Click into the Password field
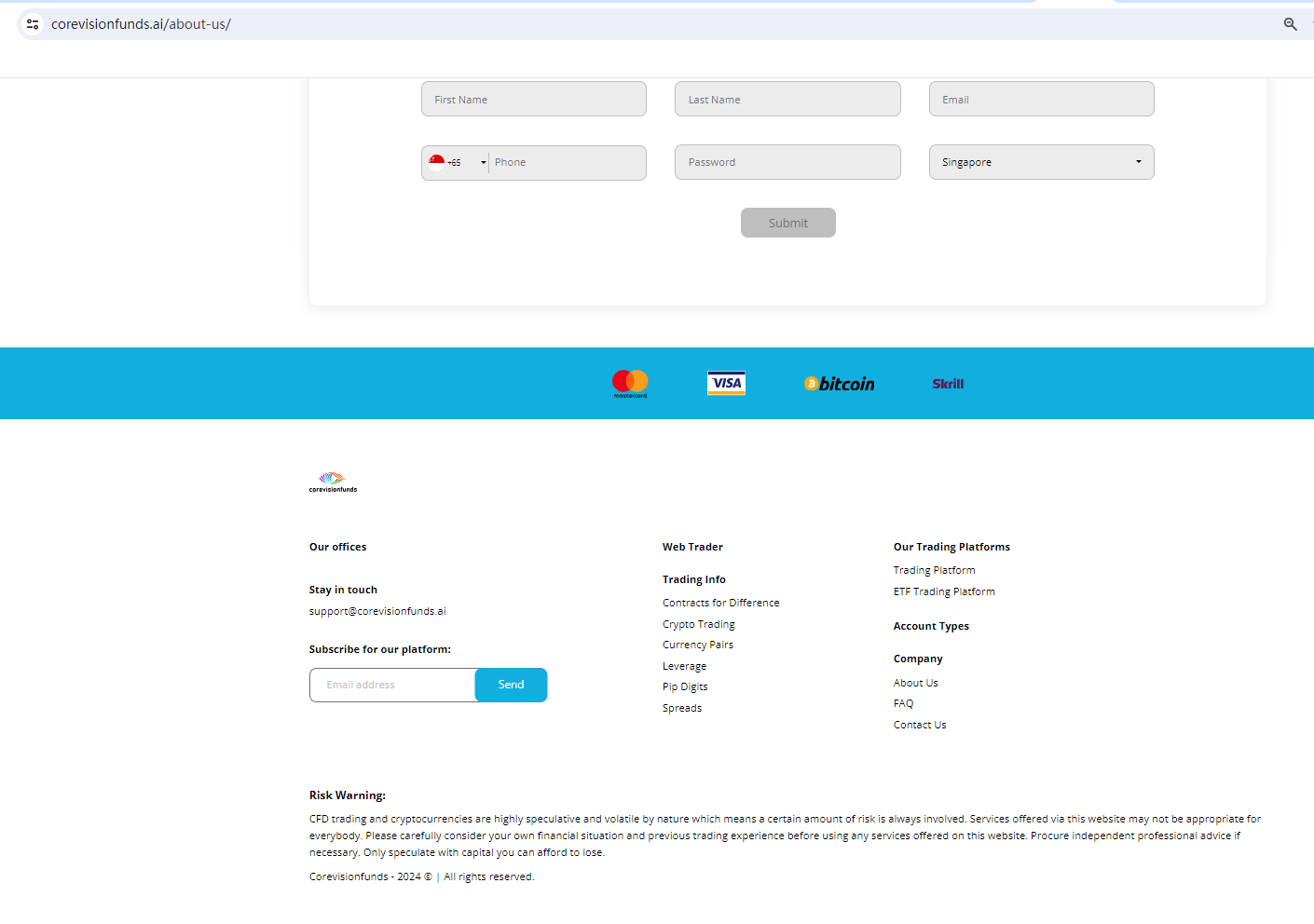The image size is (1314, 924). coord(787,162)
